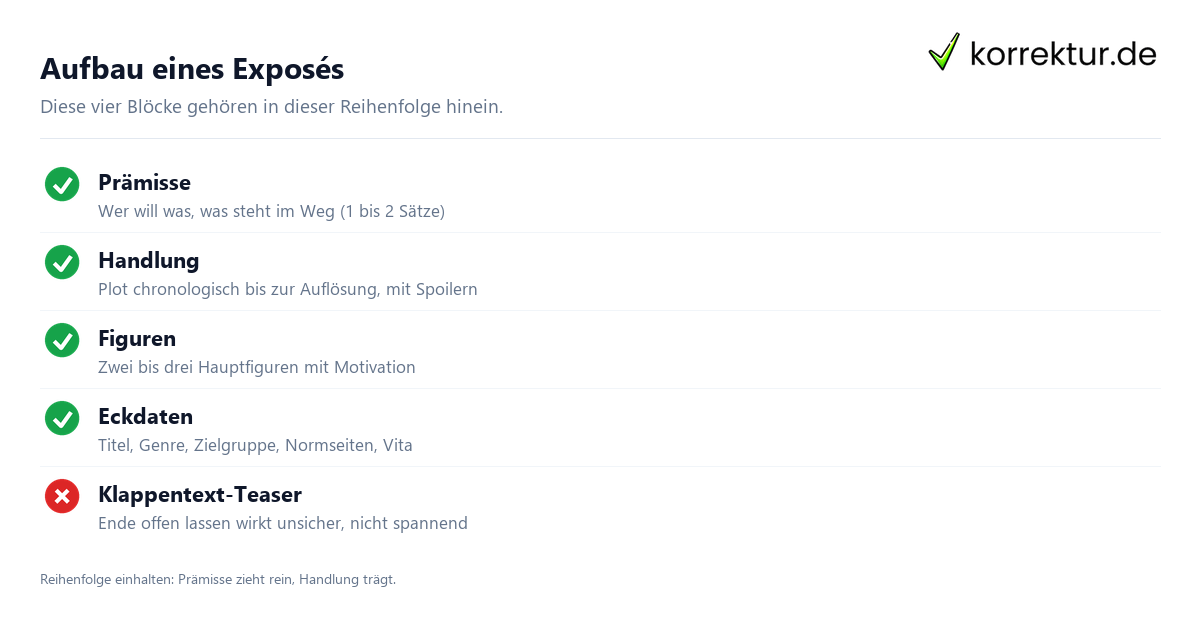Click the red X icon beside Klappentext-Teaser
The image size is (1200, 630).
(x=62, y=496)
